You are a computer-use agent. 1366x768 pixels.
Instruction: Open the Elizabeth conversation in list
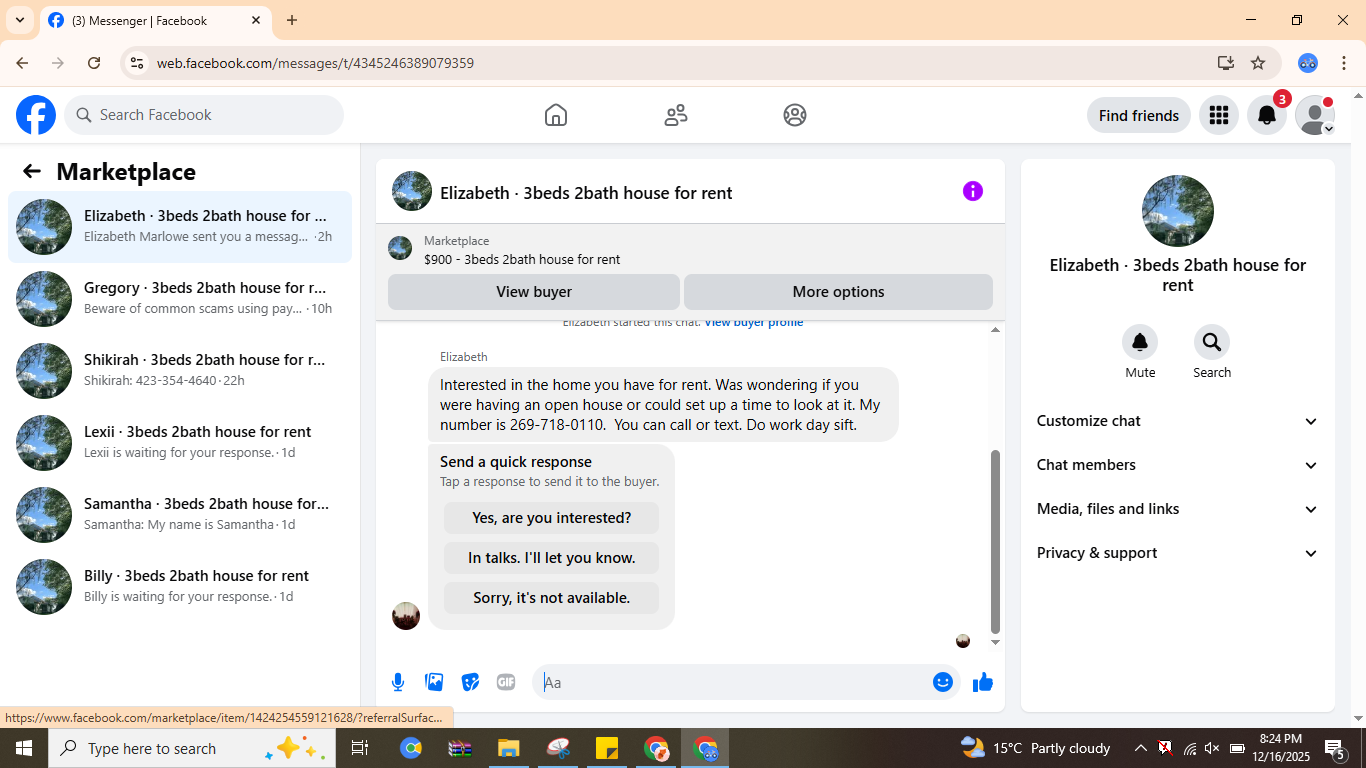(x=180, y=227)
